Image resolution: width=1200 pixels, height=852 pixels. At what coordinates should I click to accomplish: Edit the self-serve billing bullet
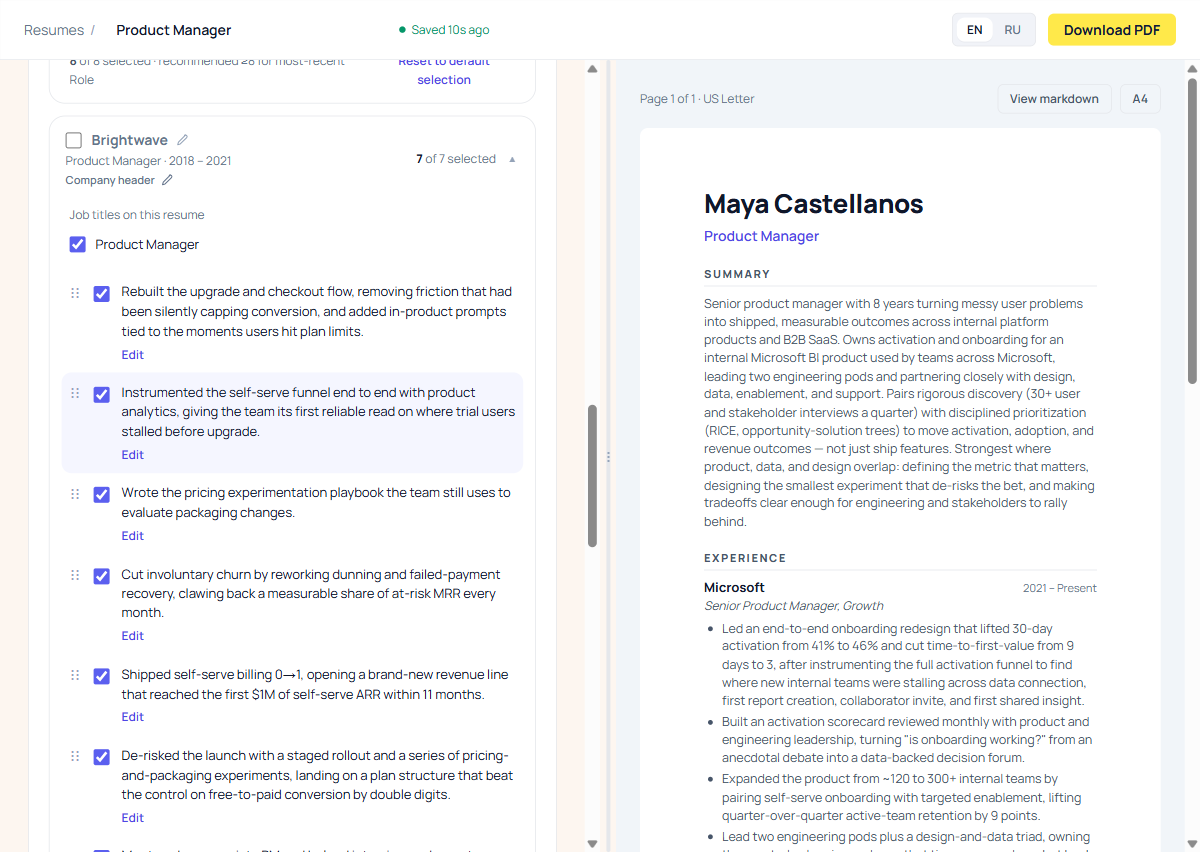click(x=133, y=717)
